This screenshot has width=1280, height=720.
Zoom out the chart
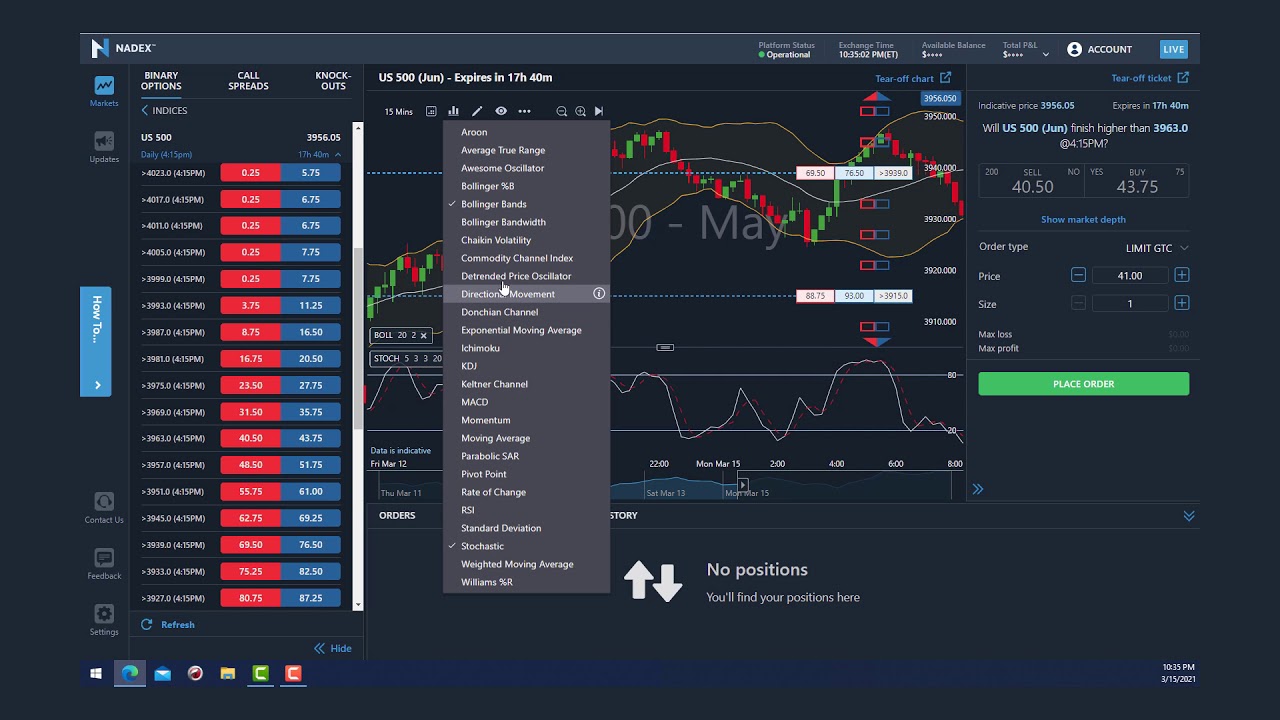(x=561, y=111)
